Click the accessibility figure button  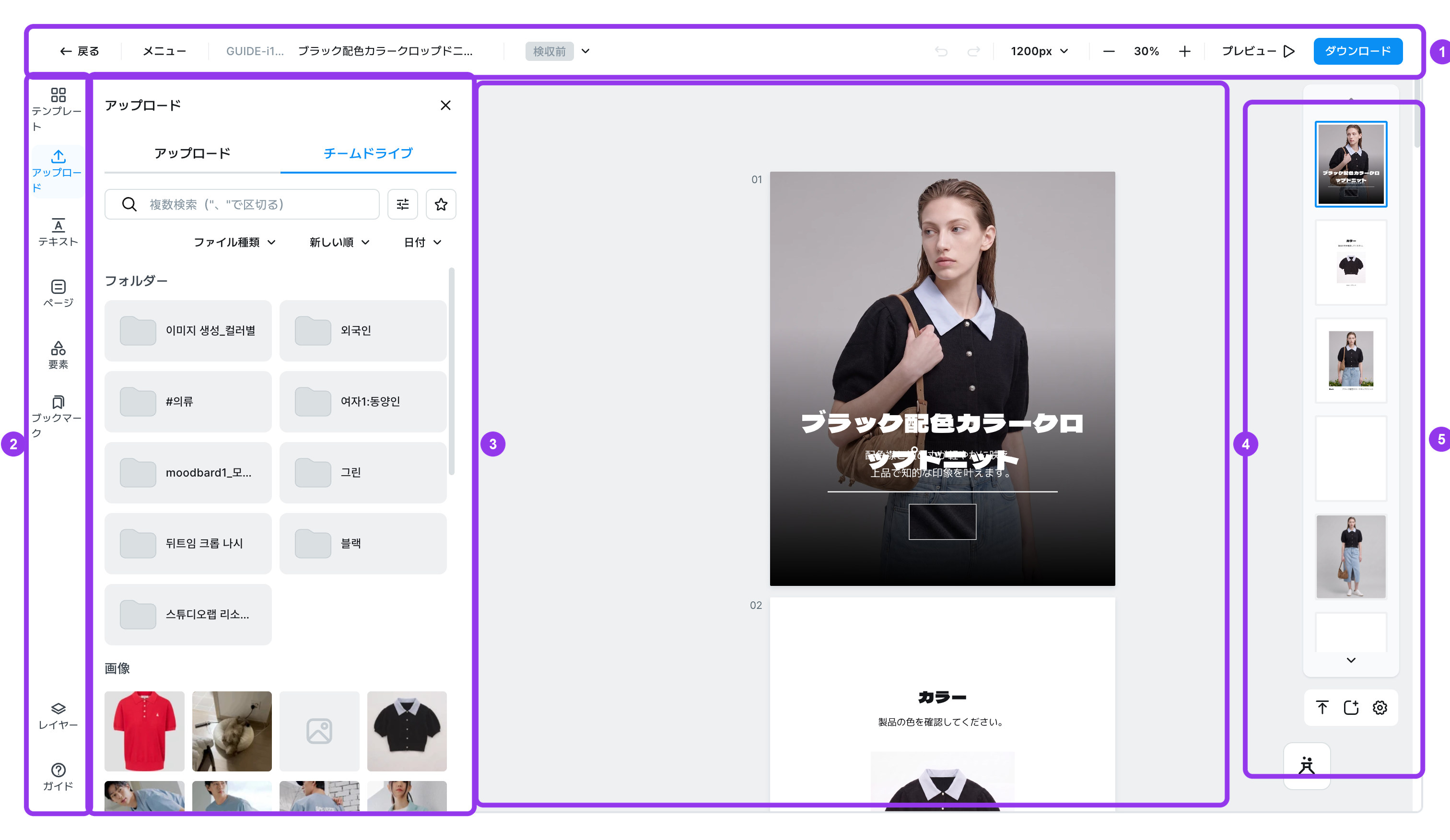pyautogui.click(x=1307, y=765)
